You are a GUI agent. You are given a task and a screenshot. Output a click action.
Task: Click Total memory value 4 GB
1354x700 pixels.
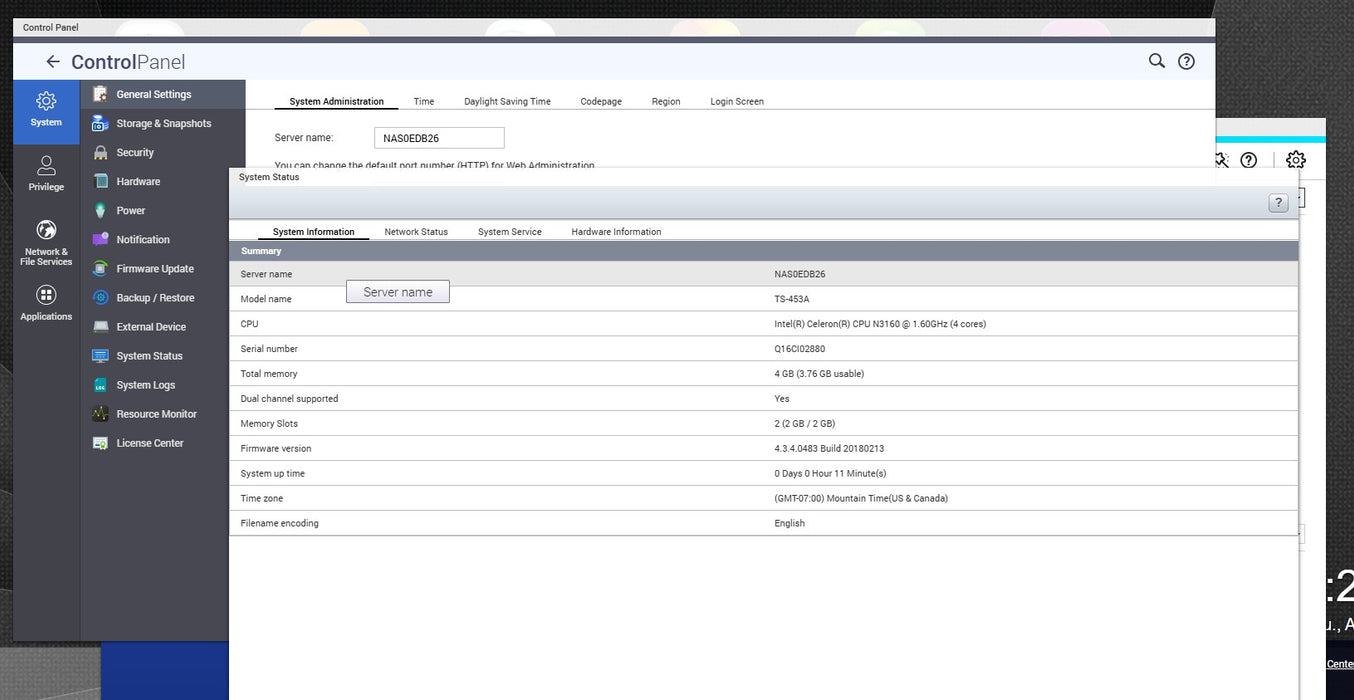[819, 374]
